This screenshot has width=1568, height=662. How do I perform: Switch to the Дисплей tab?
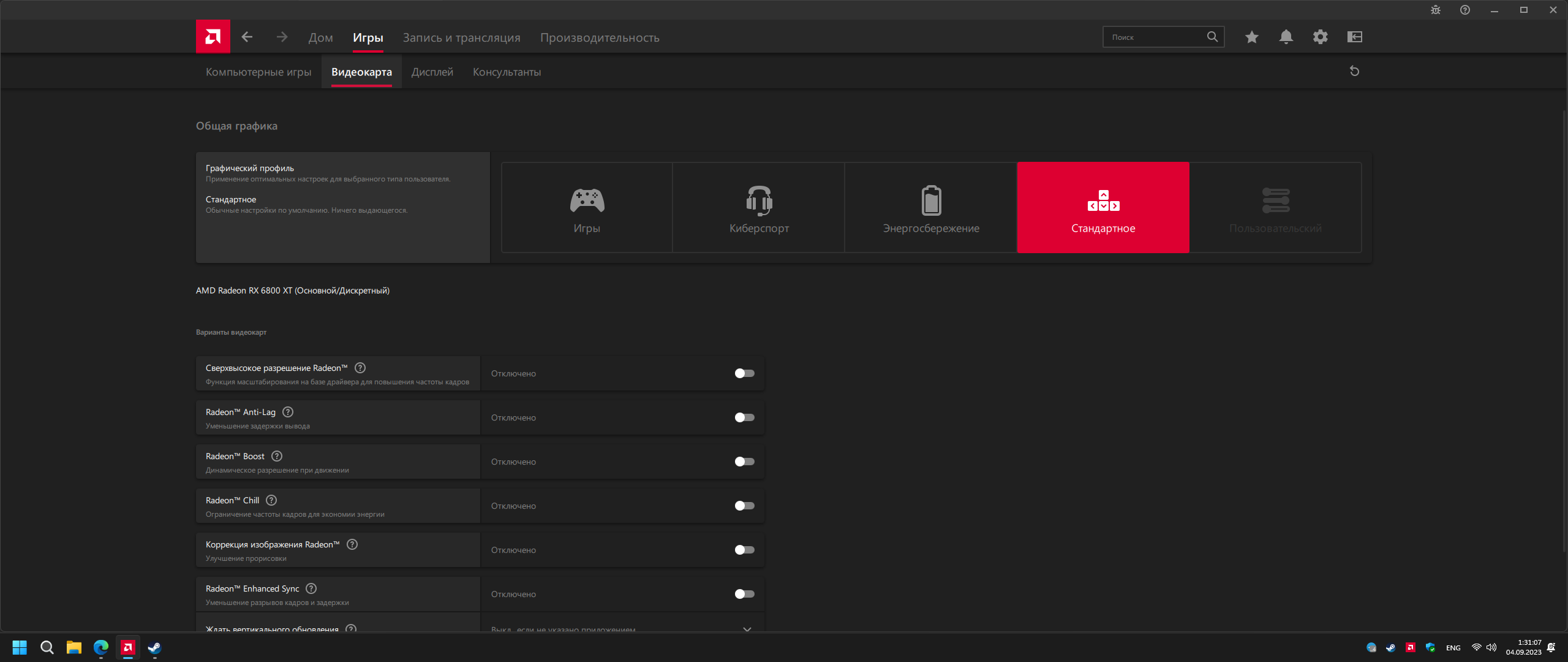click(432, 72)
